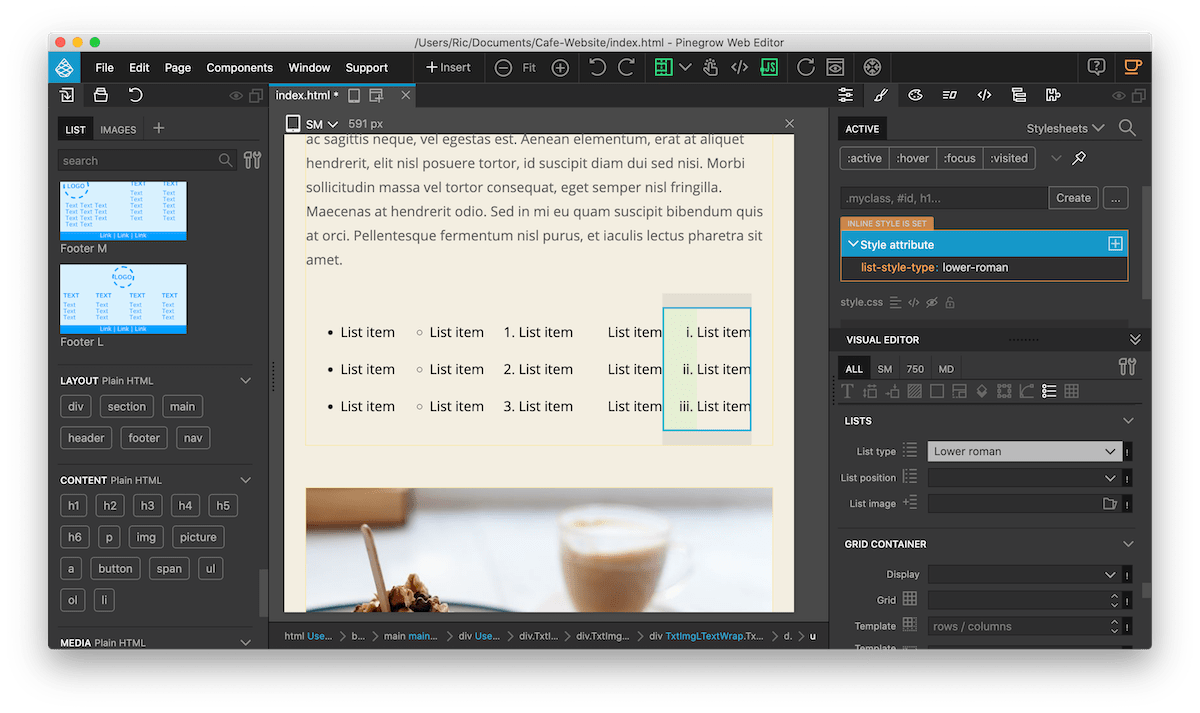
Task: Click the JS toggle icon in toolbar
Action: click(x=769, y=68)
